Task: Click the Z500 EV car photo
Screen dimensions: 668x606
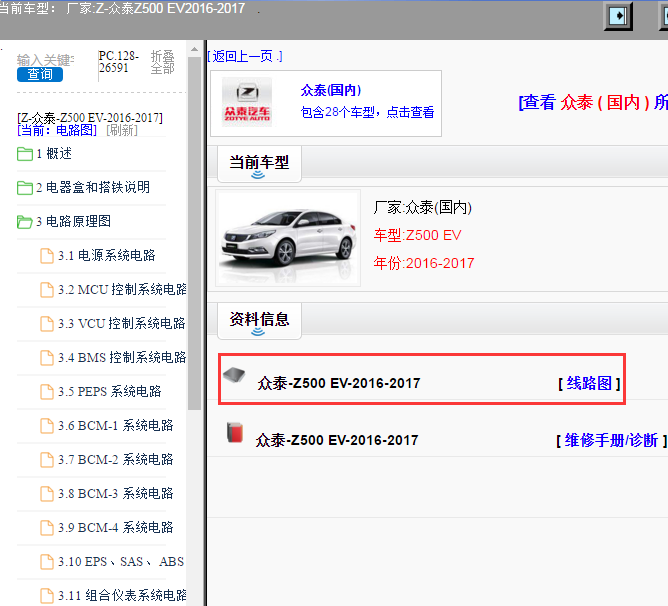Action: [x=288, y=238]
